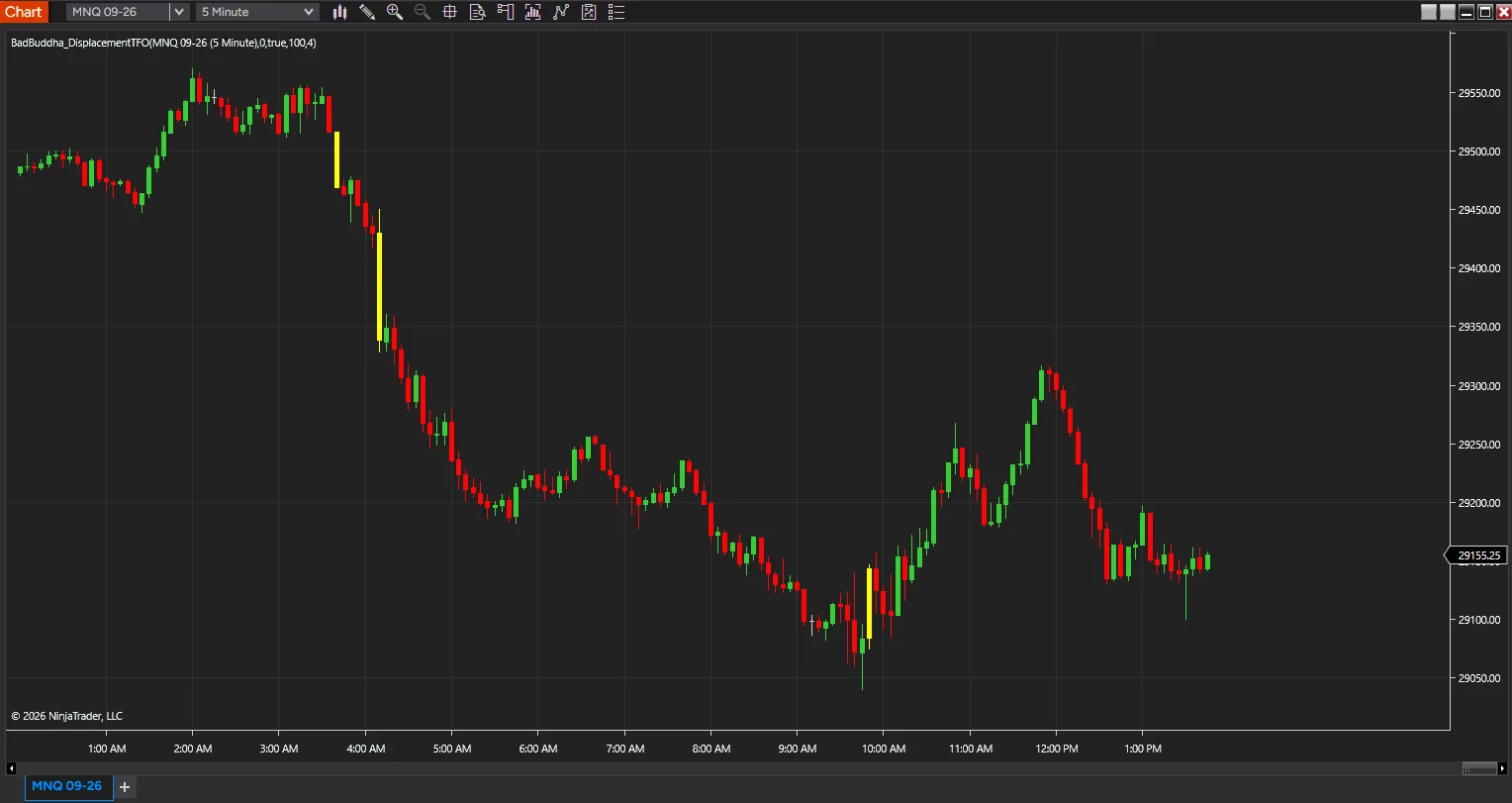Open the data box icon
1512x803 pixels.
[x=477, y=12]
